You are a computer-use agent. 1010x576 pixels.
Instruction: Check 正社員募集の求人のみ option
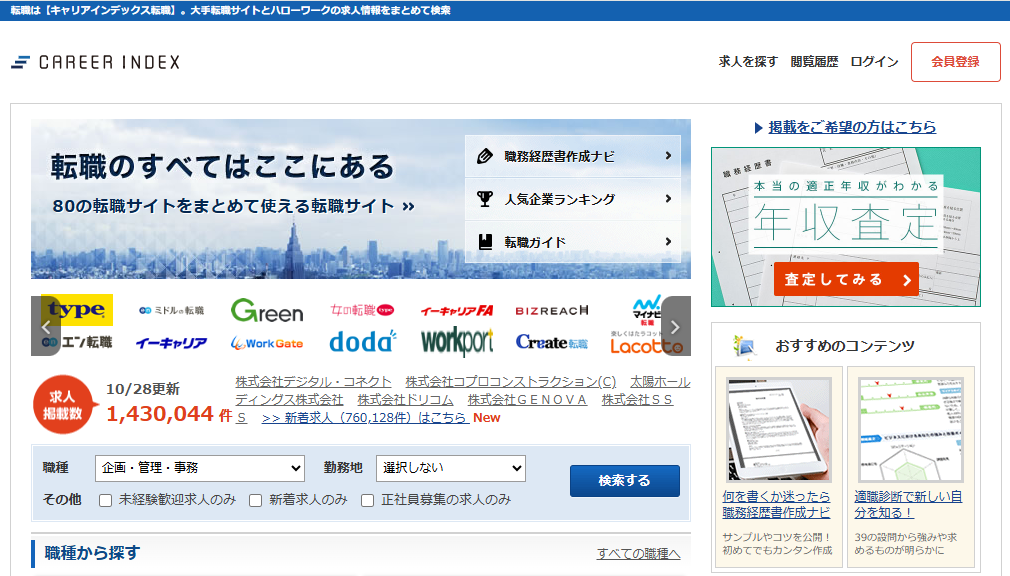[x=368, y=500]
